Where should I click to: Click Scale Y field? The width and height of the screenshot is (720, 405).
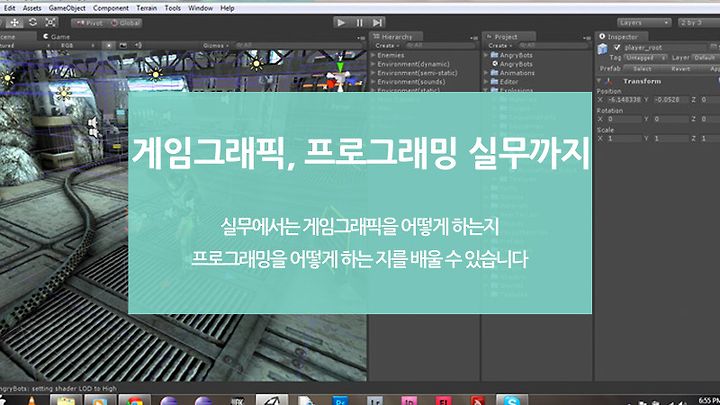[x=670, y=138]
